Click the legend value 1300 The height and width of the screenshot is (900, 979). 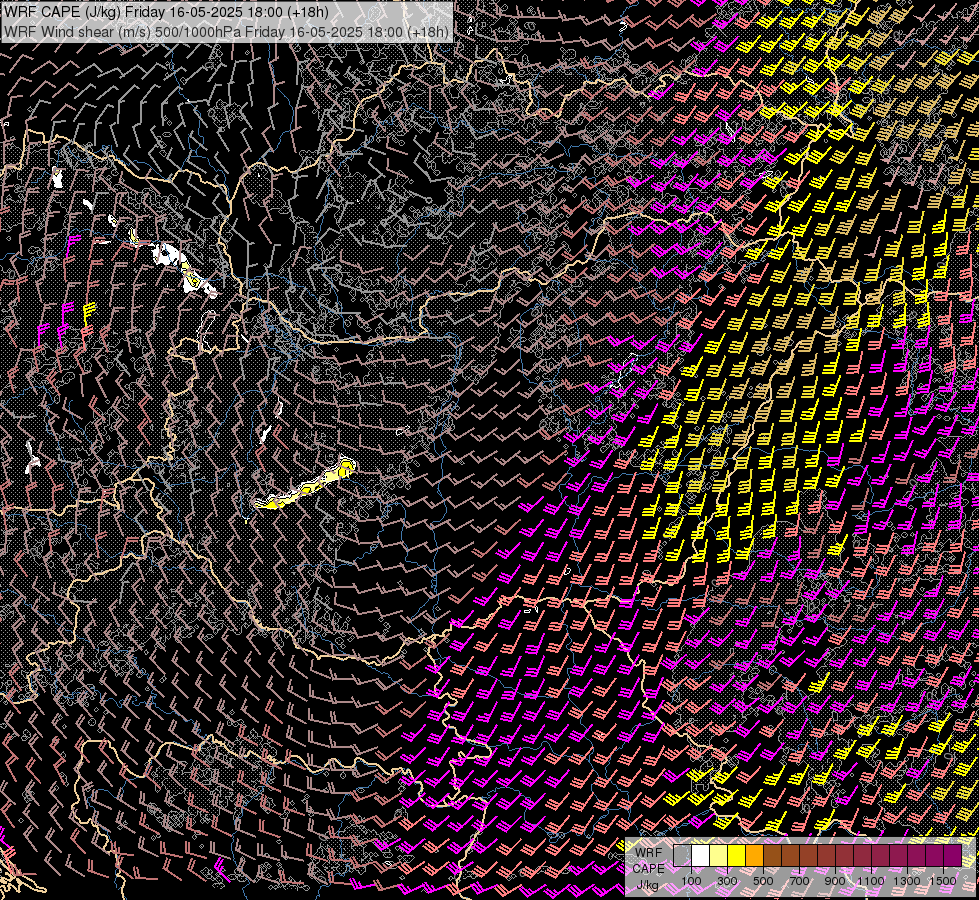coord(907,881)
